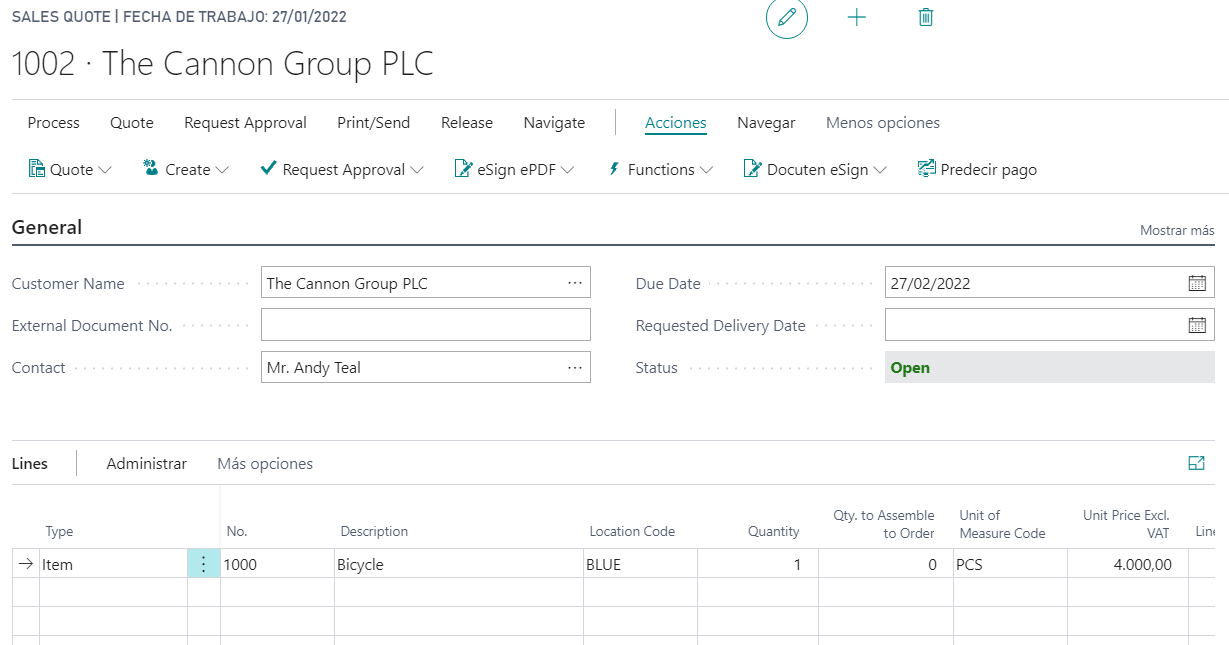Screen dimensions: 1229x645
Task: Select the Acciones tab
Action: (676, 123)
